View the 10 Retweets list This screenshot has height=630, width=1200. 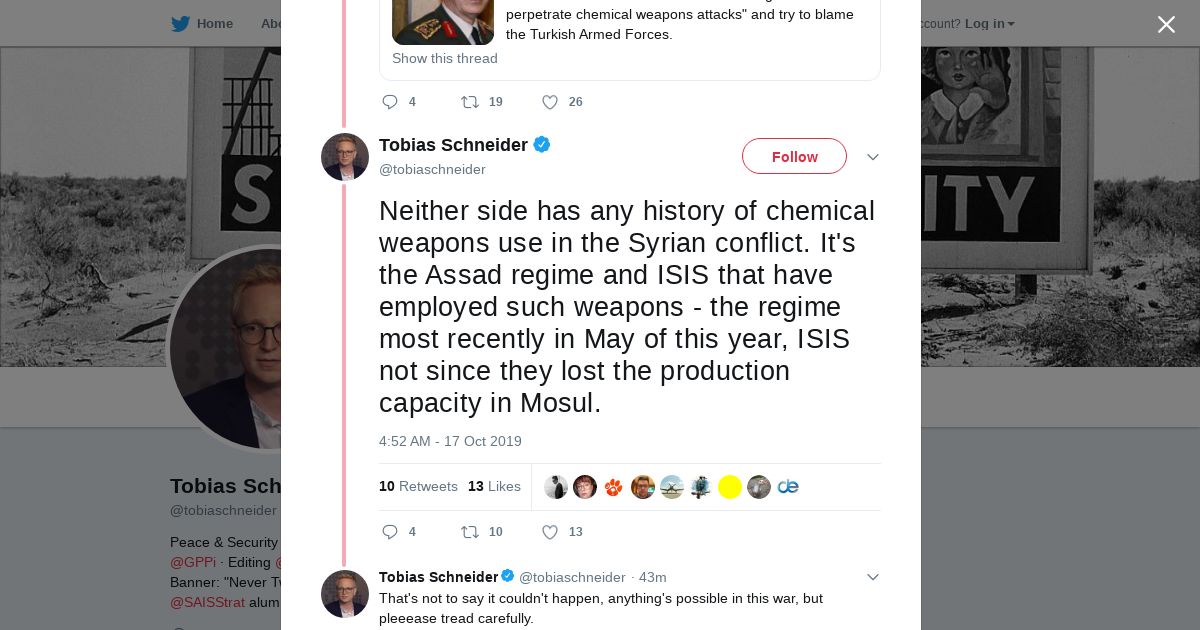[418, 487]
